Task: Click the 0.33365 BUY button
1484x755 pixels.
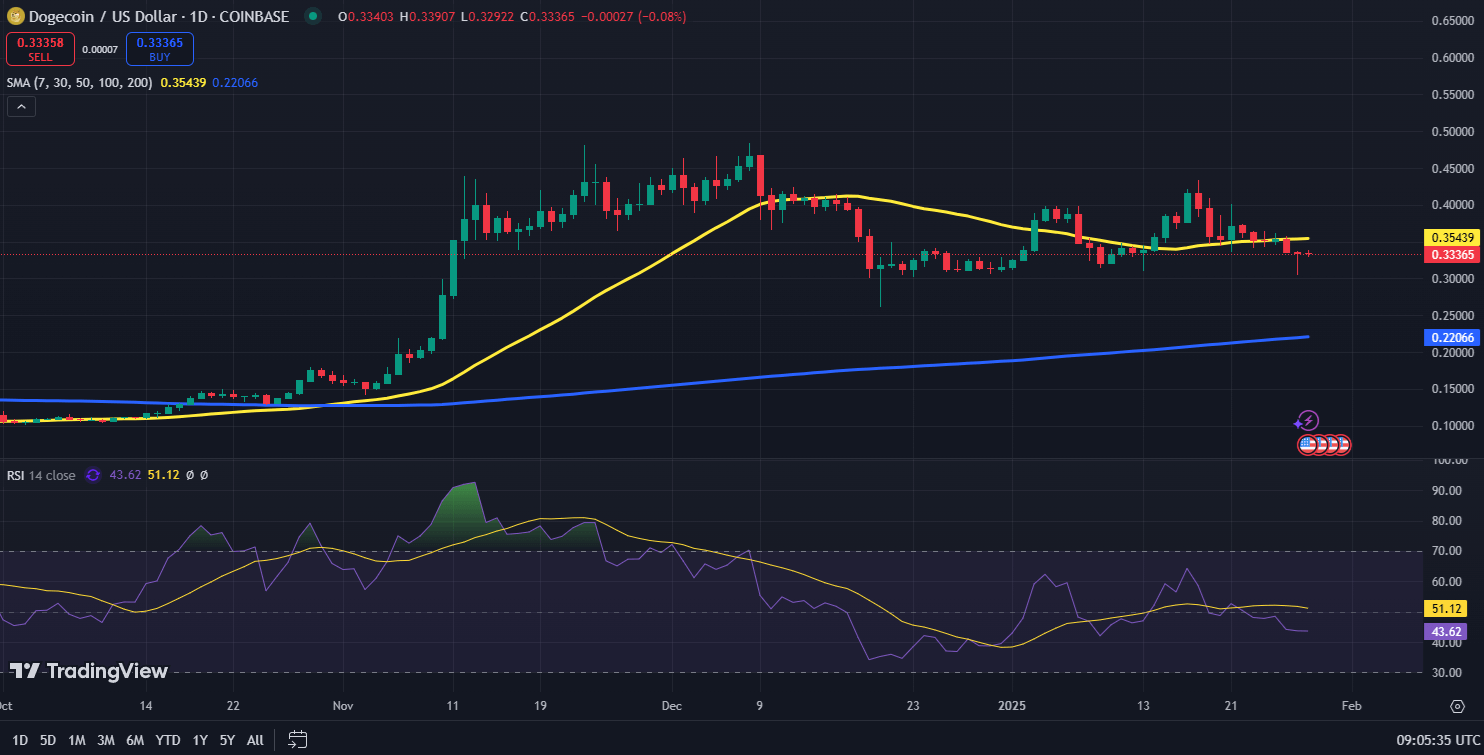Action: (160, 49)
